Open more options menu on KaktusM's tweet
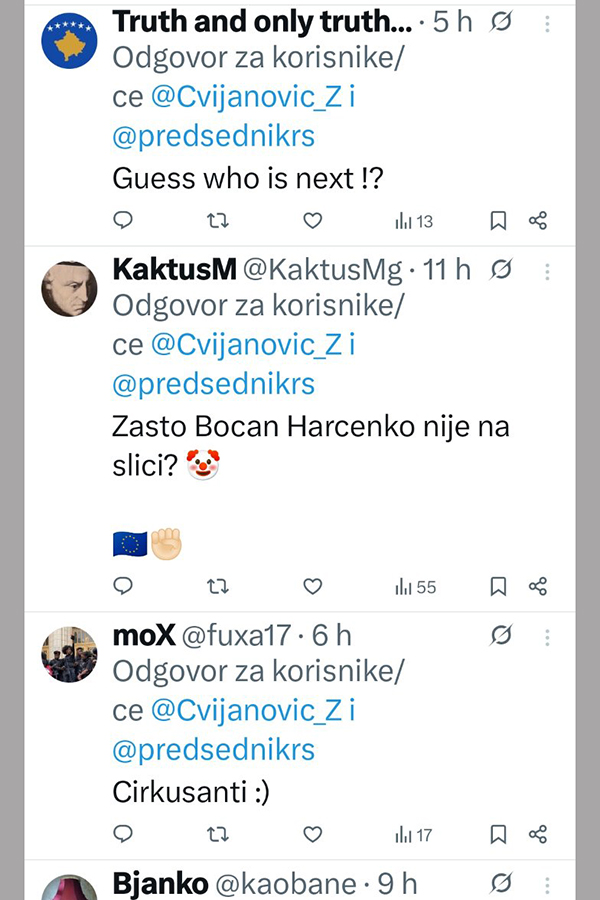600x900 pixels. [x=547, y=269]
